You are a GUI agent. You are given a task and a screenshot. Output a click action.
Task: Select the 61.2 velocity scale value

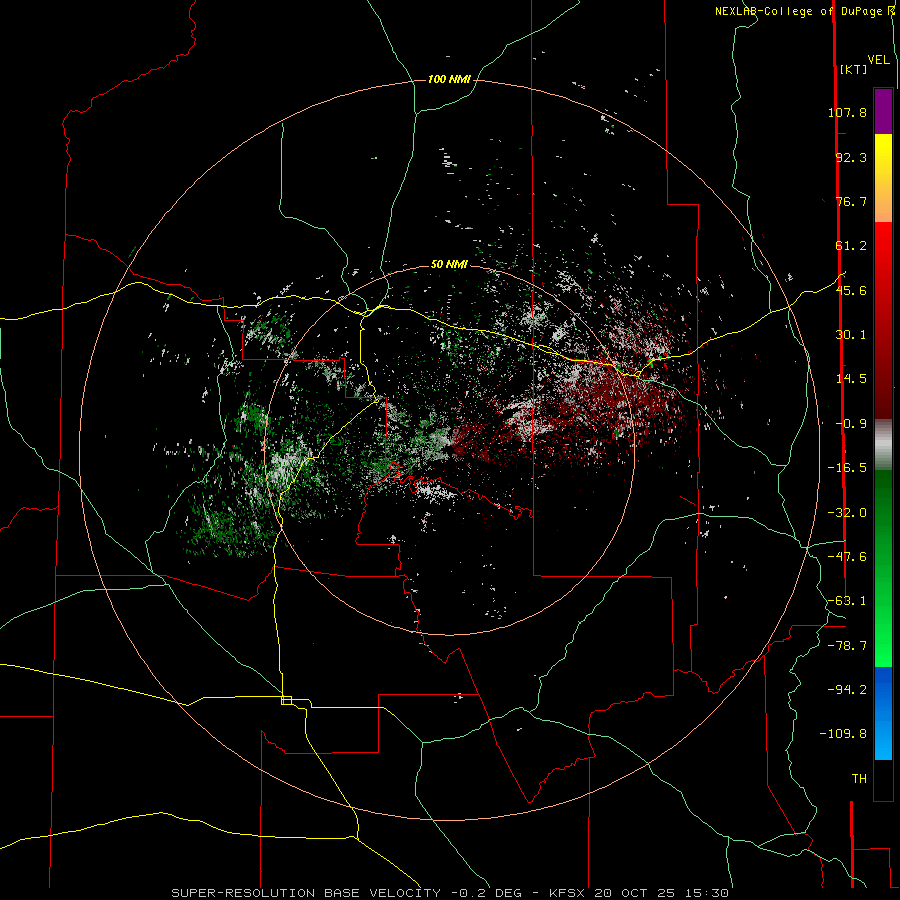click(851, 246)
